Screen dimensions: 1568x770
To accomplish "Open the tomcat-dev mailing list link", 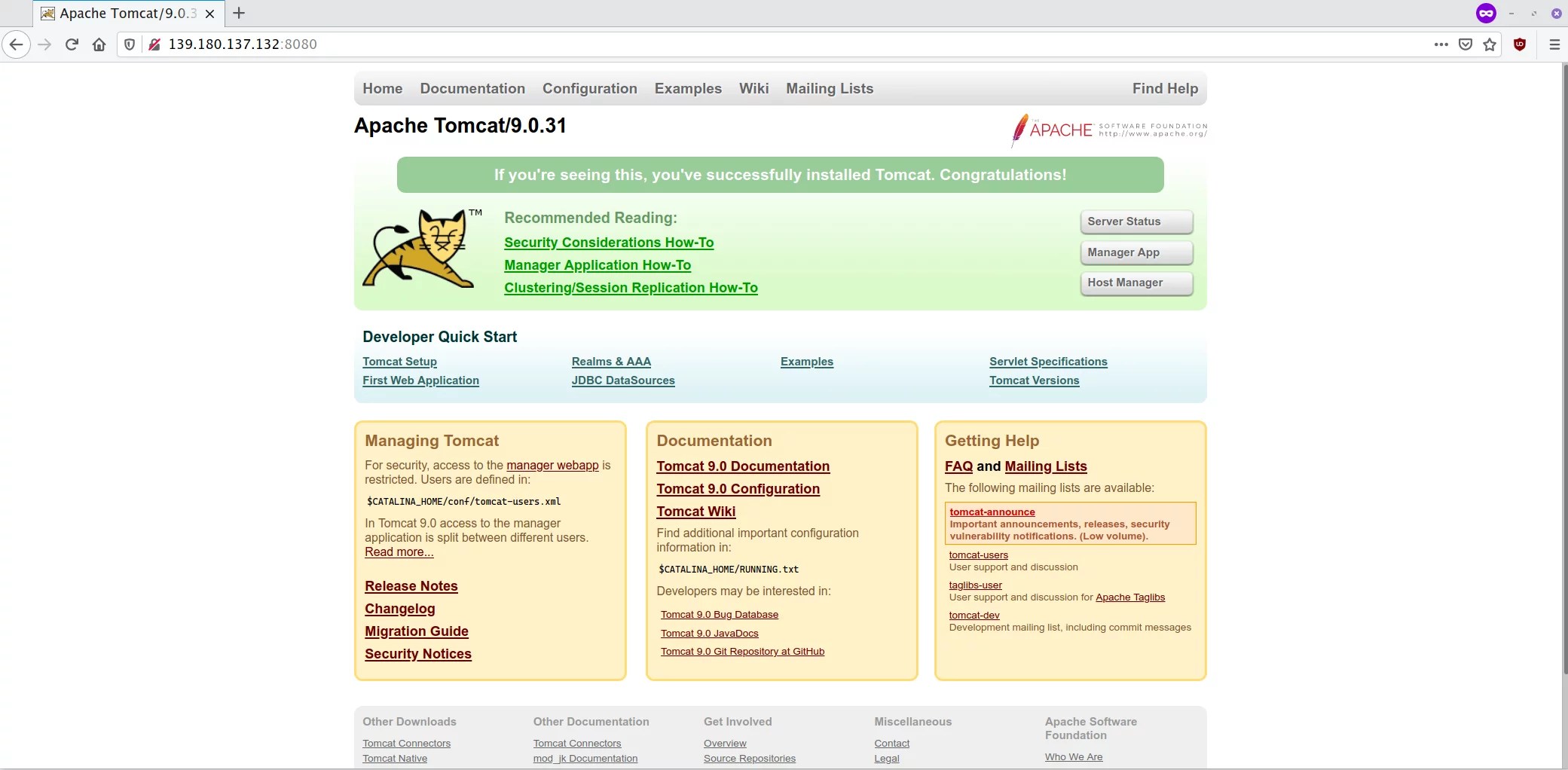I will [x=974, y=616].
